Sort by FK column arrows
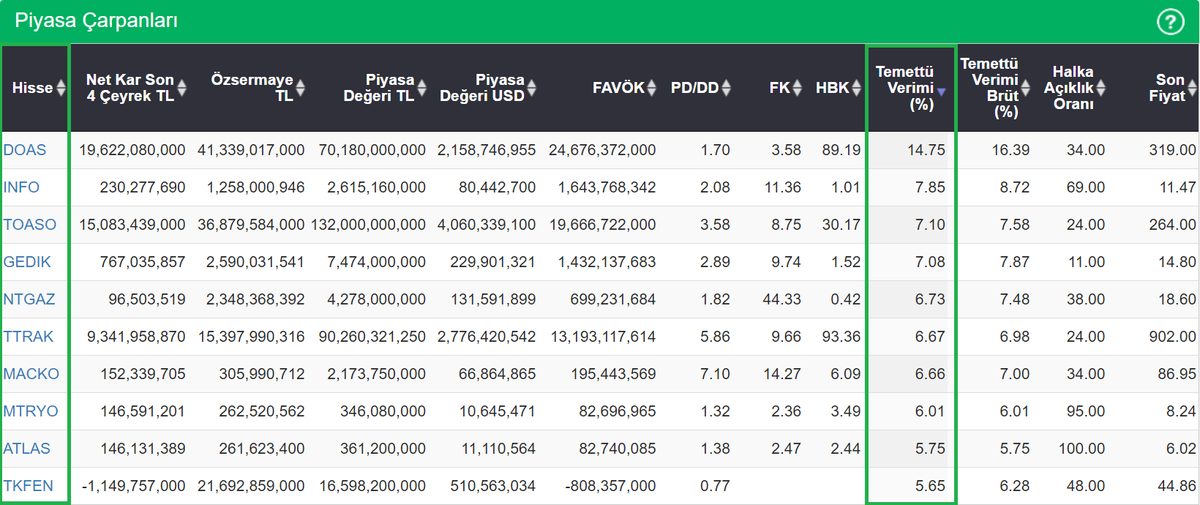Viewport: 1200px width, 505px height. point(797,88)
